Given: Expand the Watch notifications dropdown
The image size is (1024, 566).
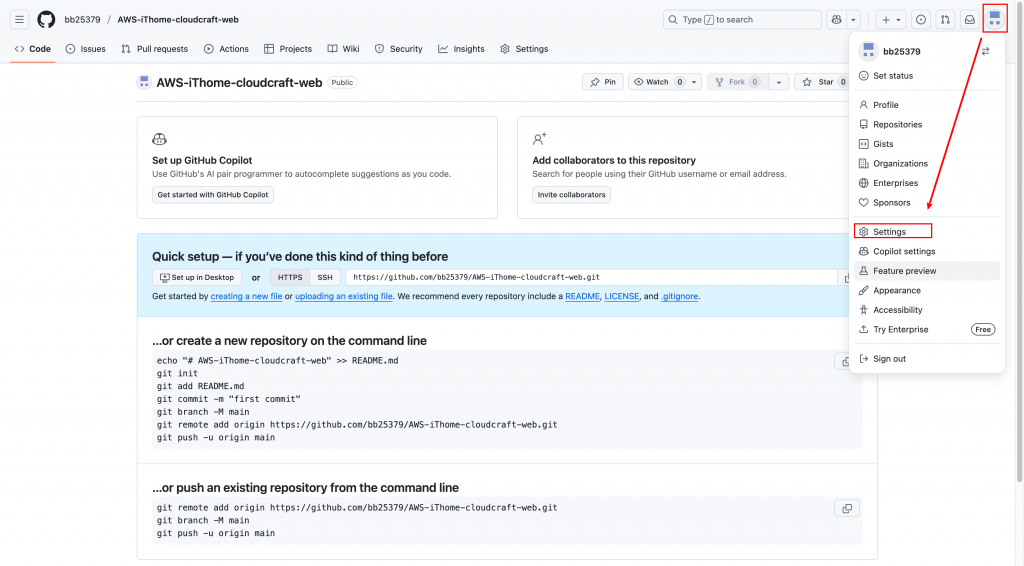Looking at the screenshot, I should (692, 82).
